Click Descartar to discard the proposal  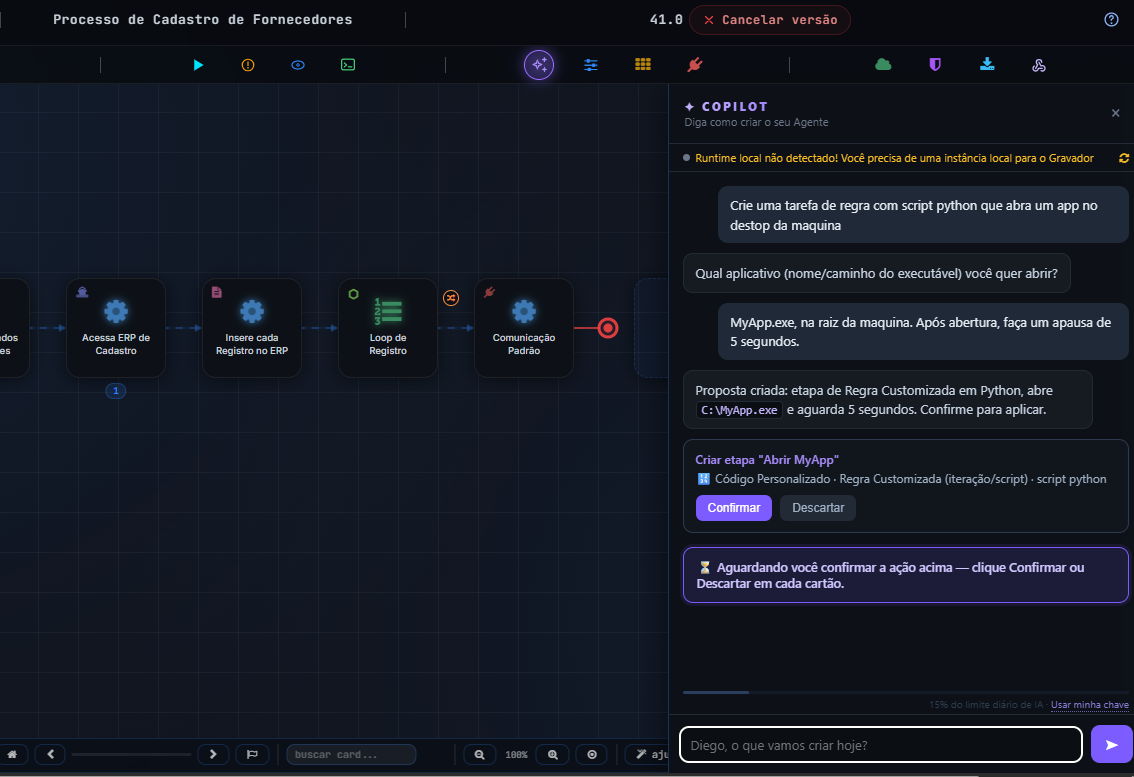[818, 508]
